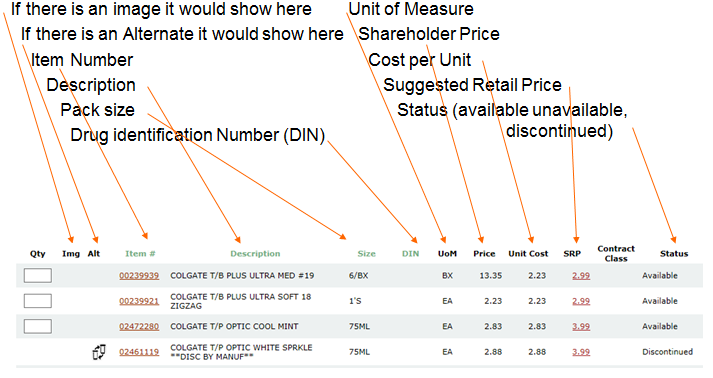713x378 pixels.
Task: Sort by Description column header
Action: tap(255, 254)
